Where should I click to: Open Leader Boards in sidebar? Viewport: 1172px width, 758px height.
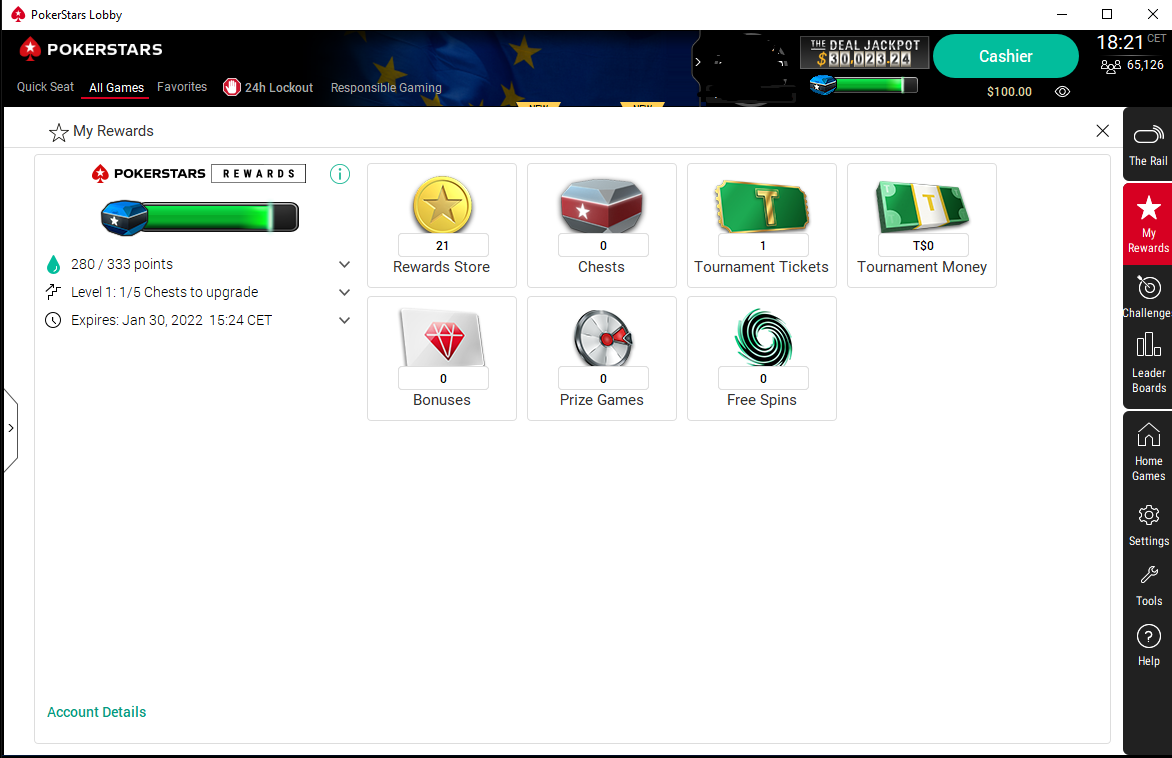click(1148, 363)
